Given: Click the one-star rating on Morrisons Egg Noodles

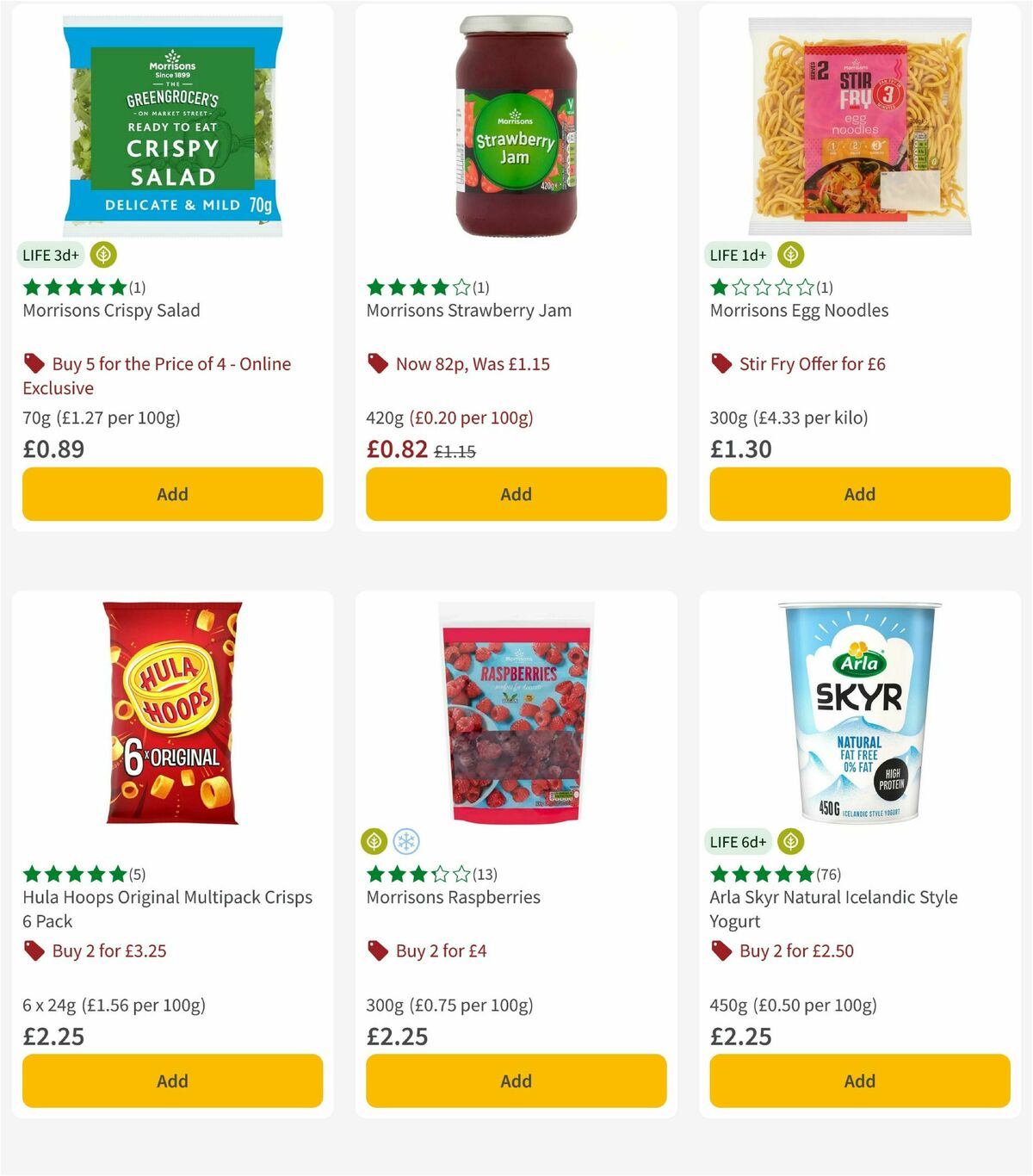Looking at the screenshot, I should (x=760, y=287).
